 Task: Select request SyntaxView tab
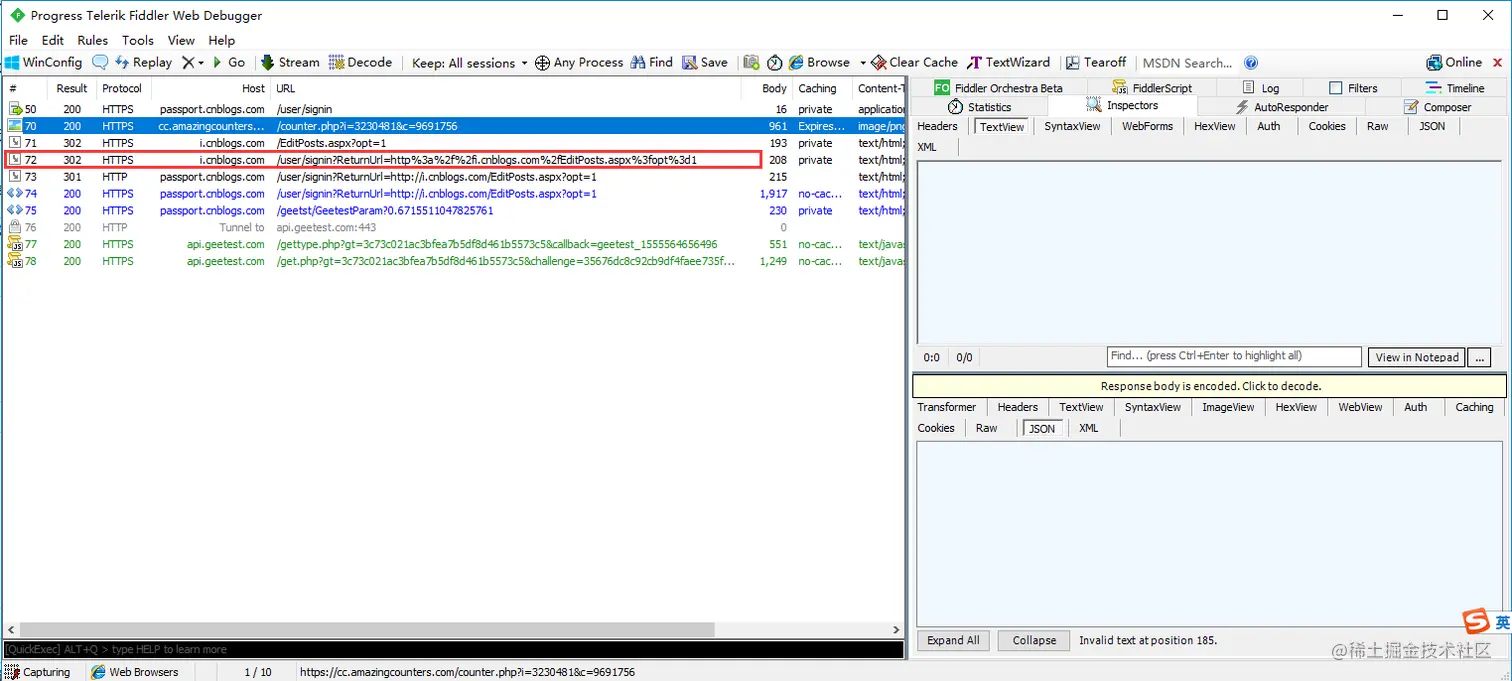[x=1072, y=126]
